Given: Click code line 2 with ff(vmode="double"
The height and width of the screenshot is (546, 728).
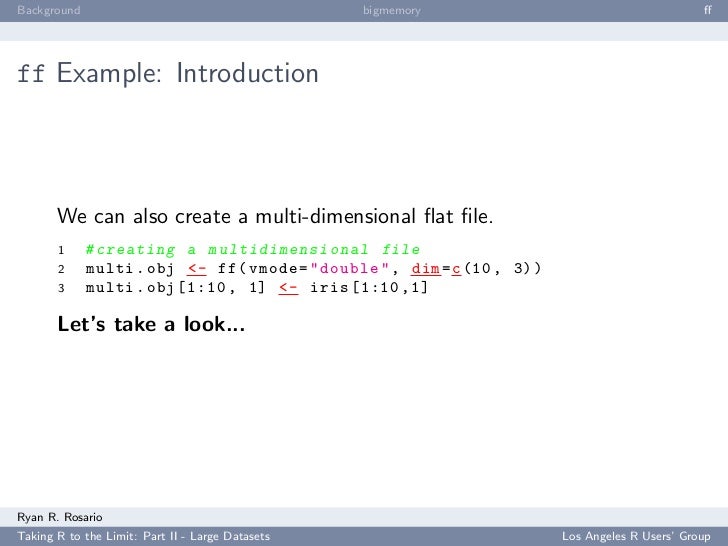Looking at the screenshot, I should pyautogui.click(x=313, y=269).
